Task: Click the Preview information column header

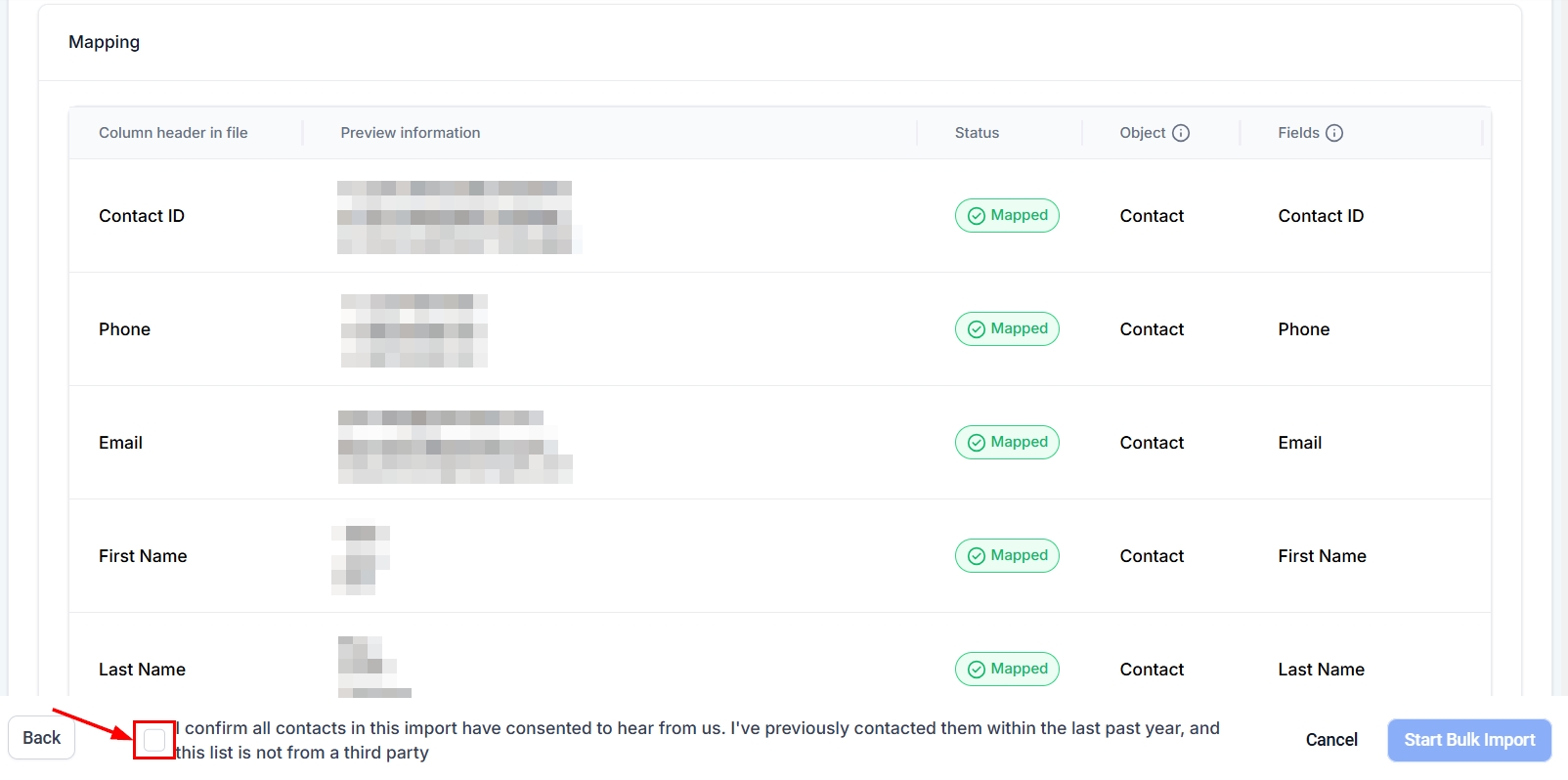Action: (x=411, y=133)
